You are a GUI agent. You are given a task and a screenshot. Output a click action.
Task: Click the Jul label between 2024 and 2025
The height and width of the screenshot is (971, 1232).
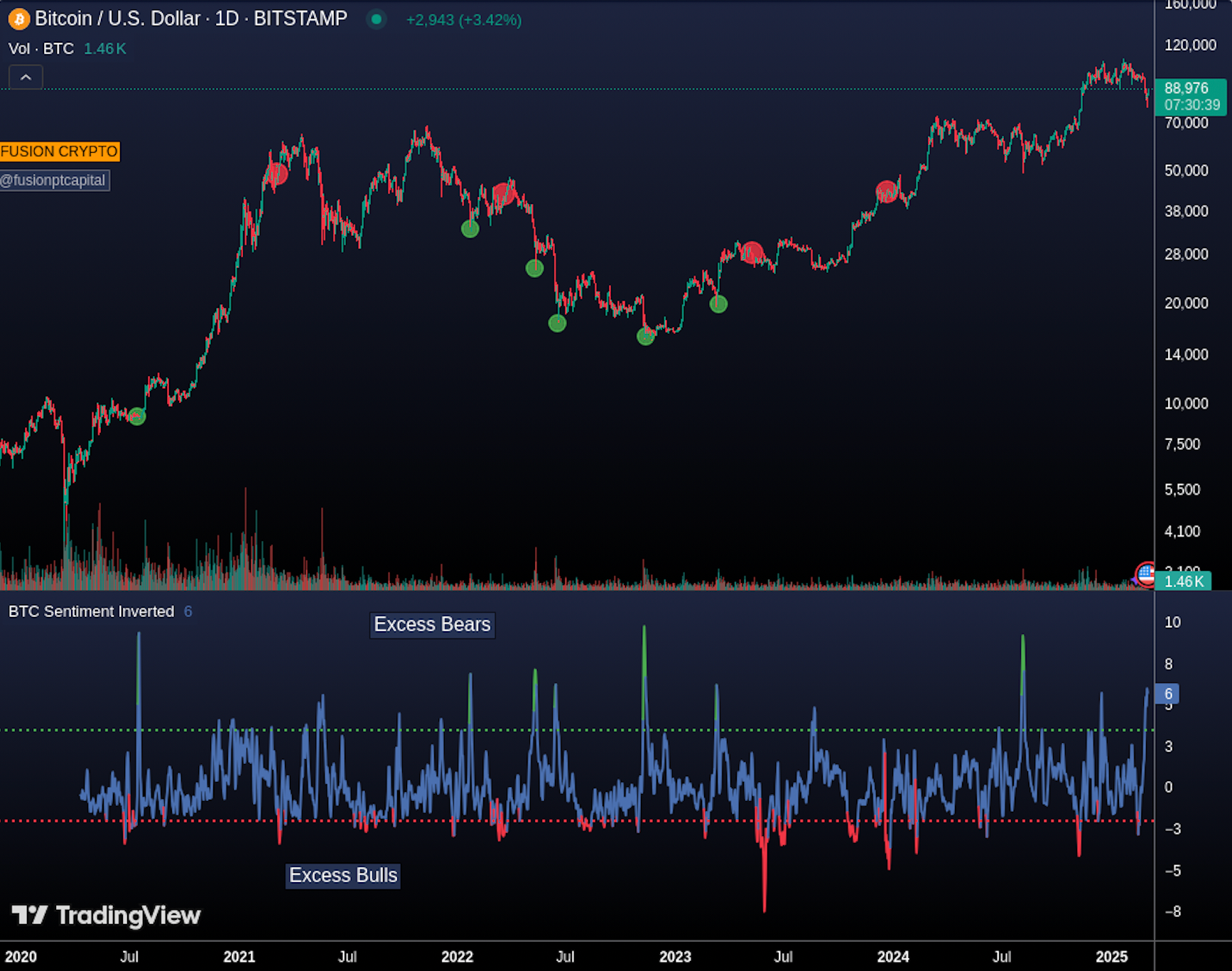pyautogui.click(x=1002, y=957)
